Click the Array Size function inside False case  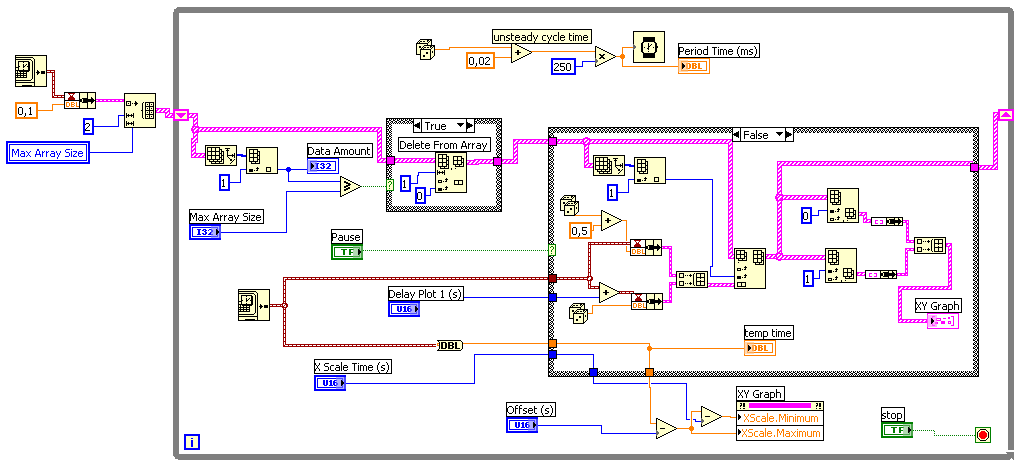tap(609, 165)
